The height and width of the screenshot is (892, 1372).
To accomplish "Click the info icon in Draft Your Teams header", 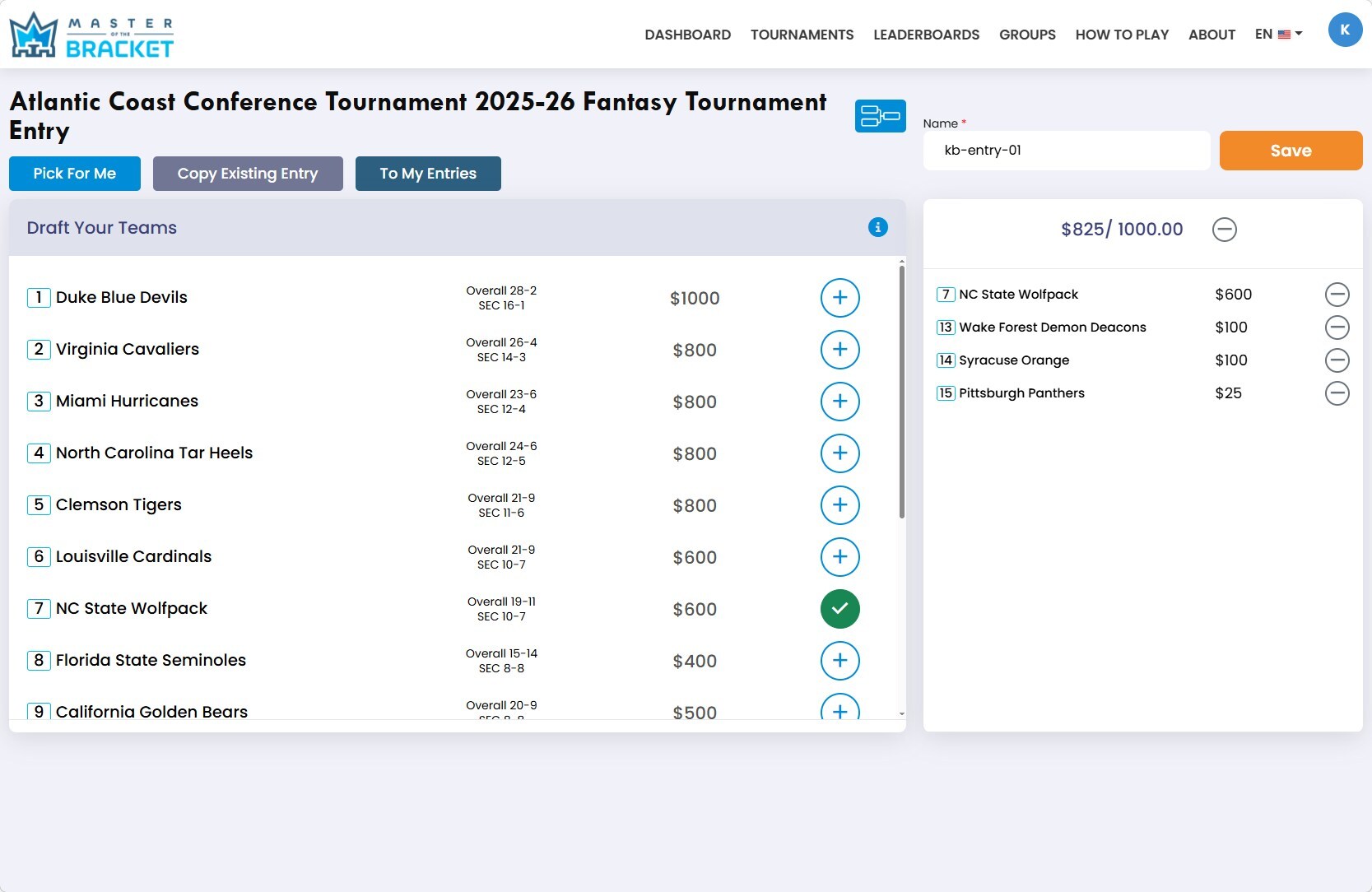I will pos(877,228).
